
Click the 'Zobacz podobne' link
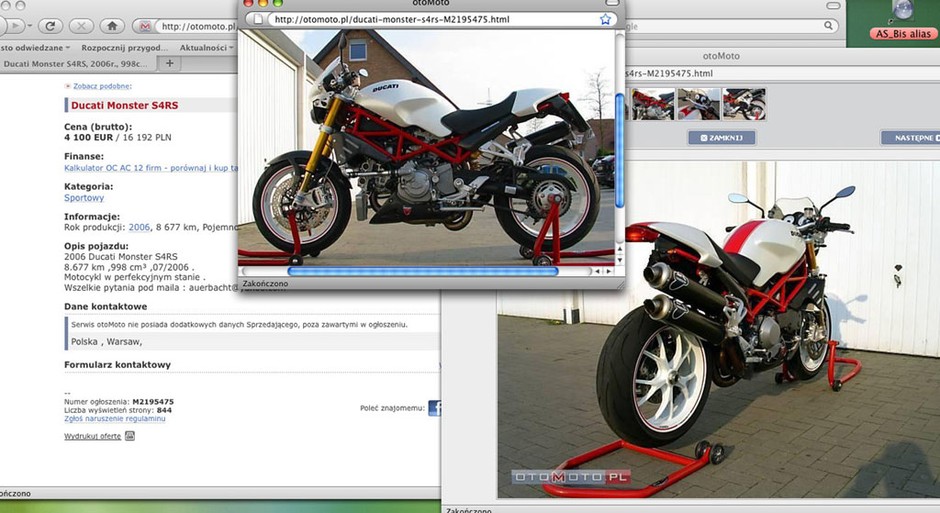click(x=102, y=86)
